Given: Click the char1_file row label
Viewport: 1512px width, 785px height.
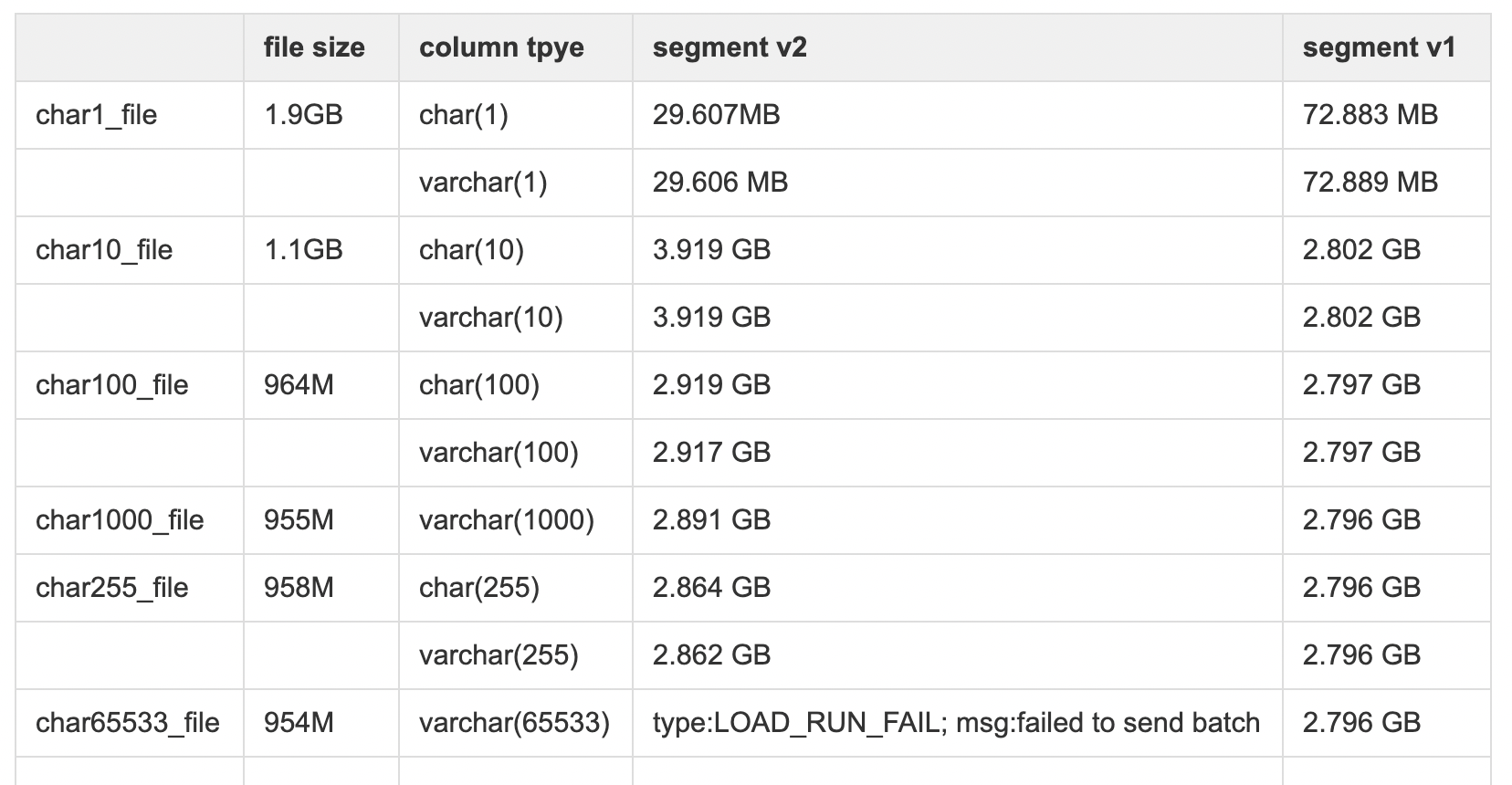Looking at the screenshot, I should [96, 115].
